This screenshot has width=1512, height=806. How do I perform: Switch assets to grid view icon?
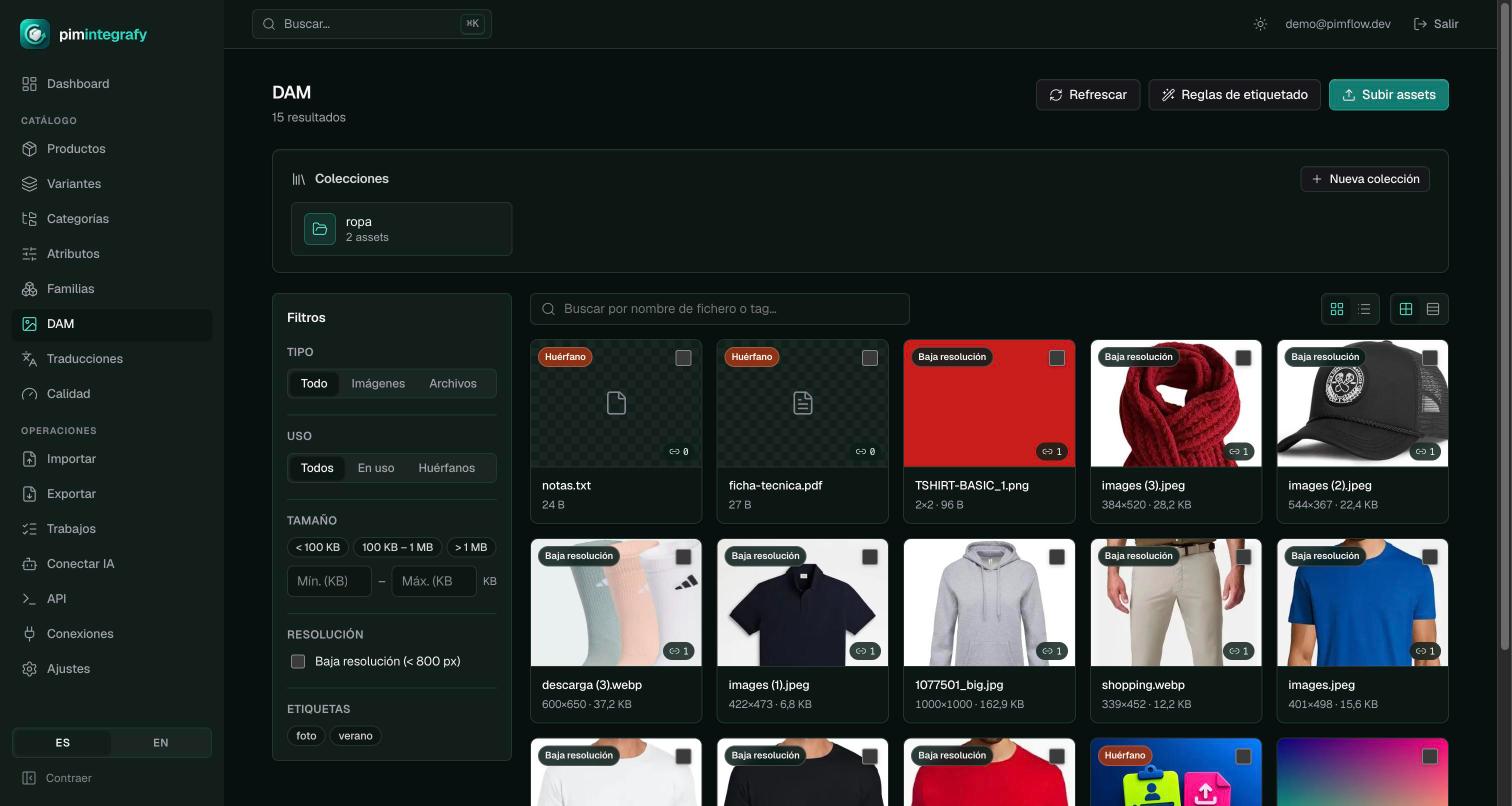coord(1337,309)
